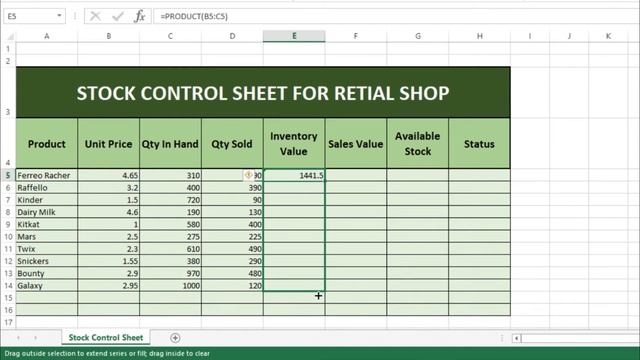Click the Paste Options smart tag in D5
This screenshot has width=640, height=360.
pos(249,175)
